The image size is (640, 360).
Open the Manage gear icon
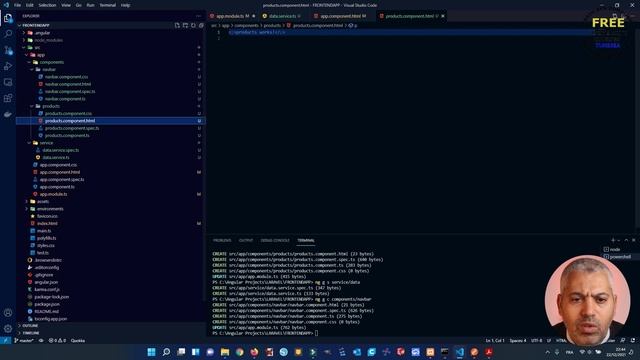[8, 329]
